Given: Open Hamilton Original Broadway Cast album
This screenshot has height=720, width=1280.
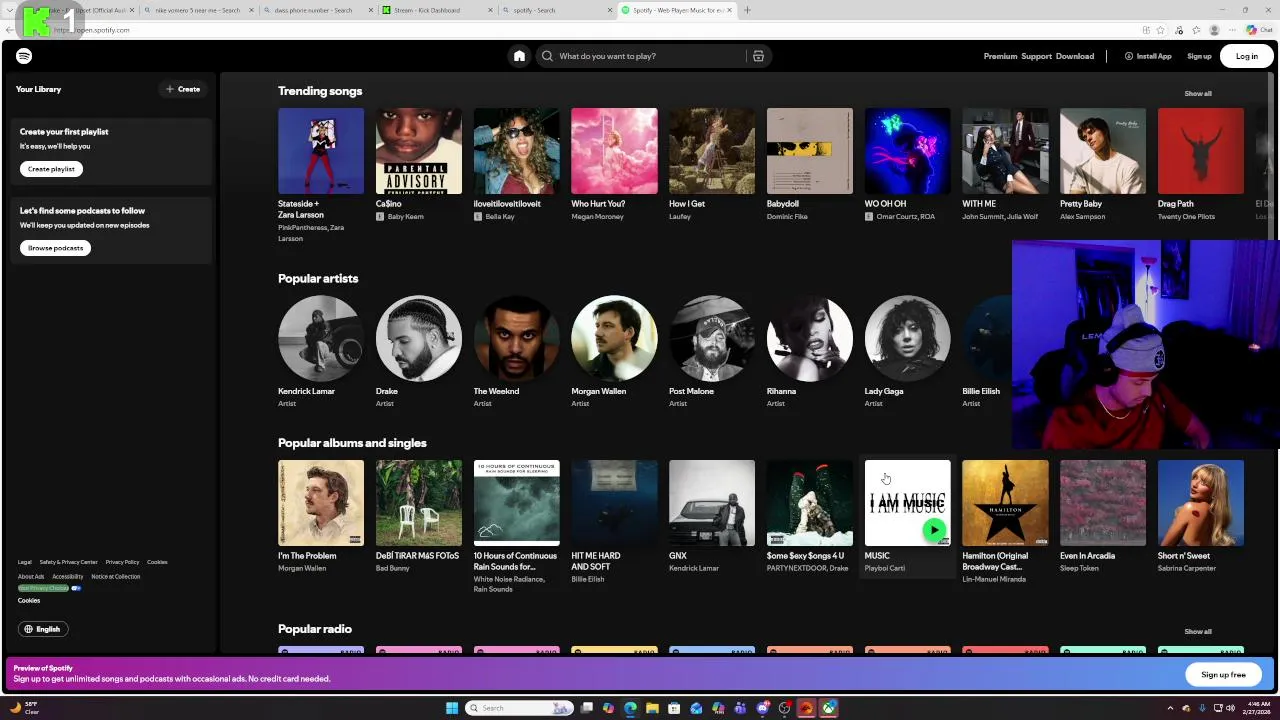Looking at the screenshot, I should tap(1005, 503).
